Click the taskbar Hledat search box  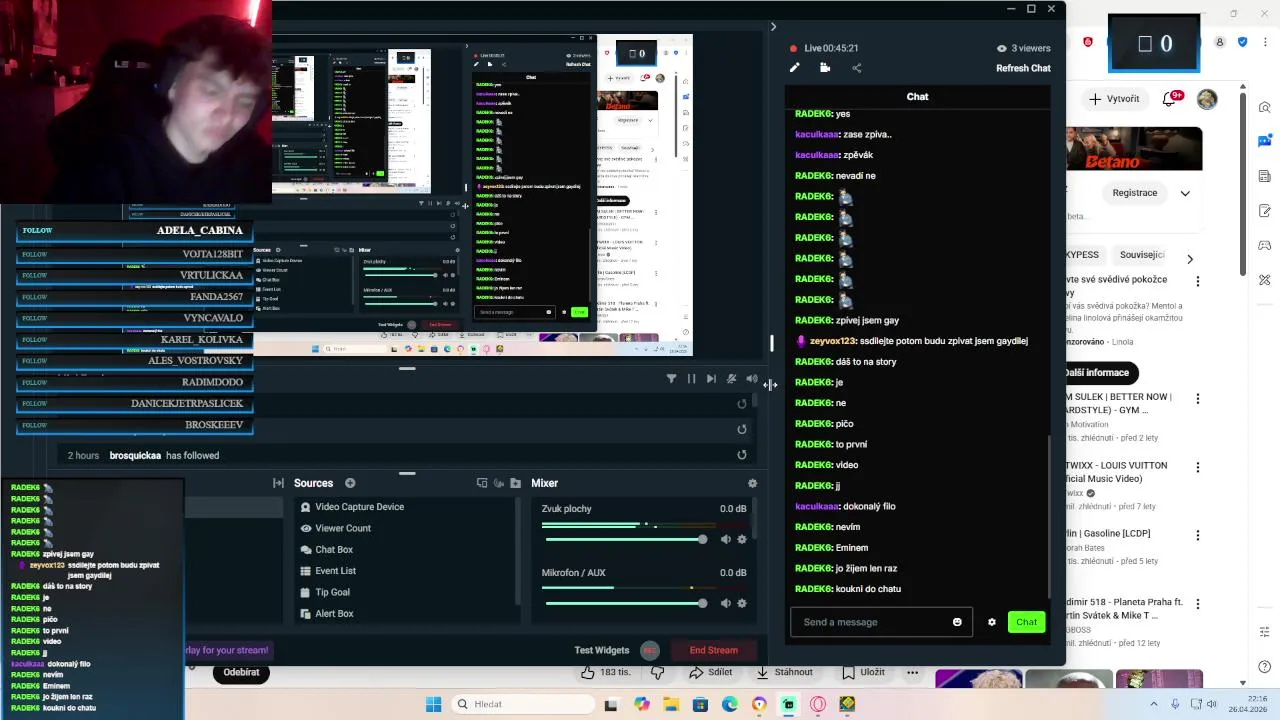pyautogui.click(x=521, y=704)
